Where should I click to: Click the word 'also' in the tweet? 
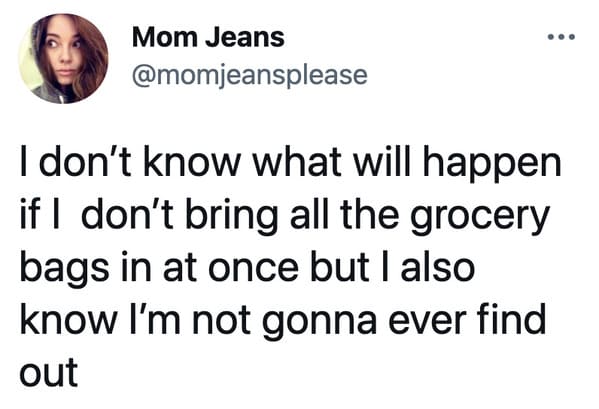tap(438, 267)
